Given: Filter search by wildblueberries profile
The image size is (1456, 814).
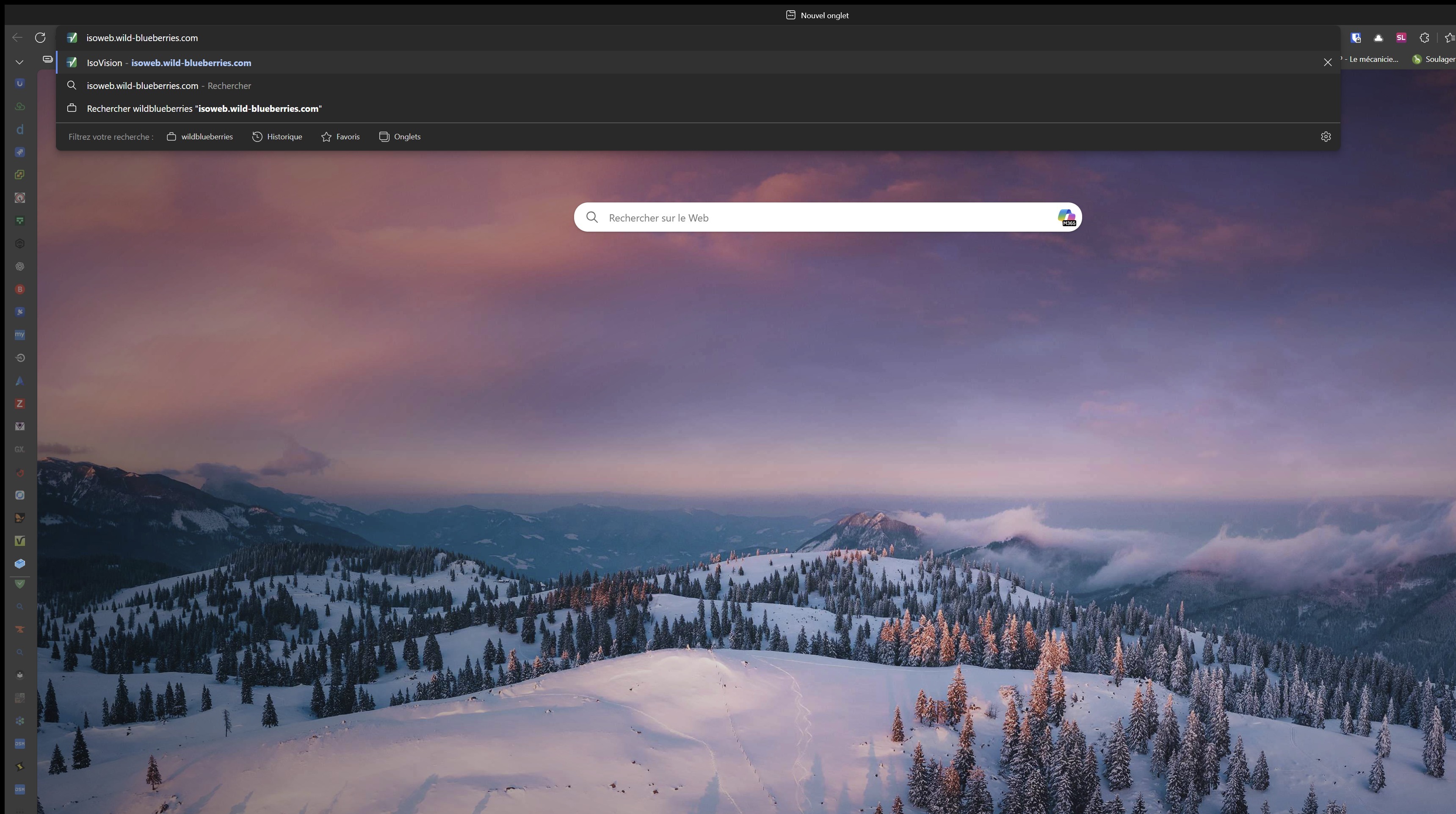Looking at the screenshot, I should (199, 137).
